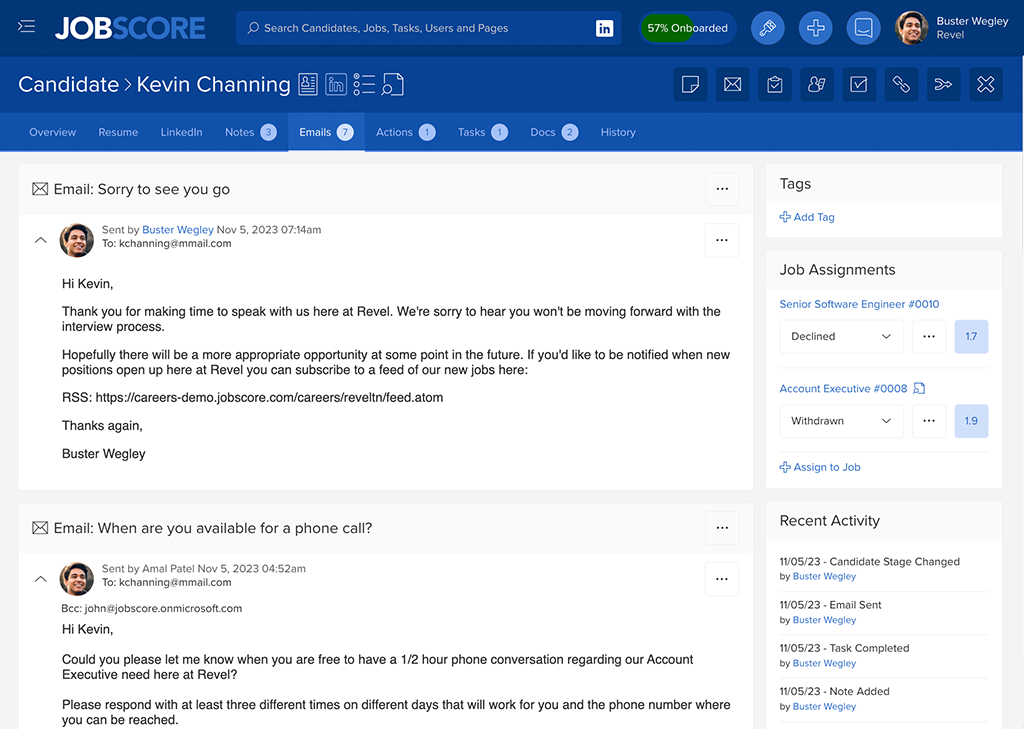Screen dimensions: 1024x729
Task: Click document icon next to Account Executive #0008
Action: point(919,389)
